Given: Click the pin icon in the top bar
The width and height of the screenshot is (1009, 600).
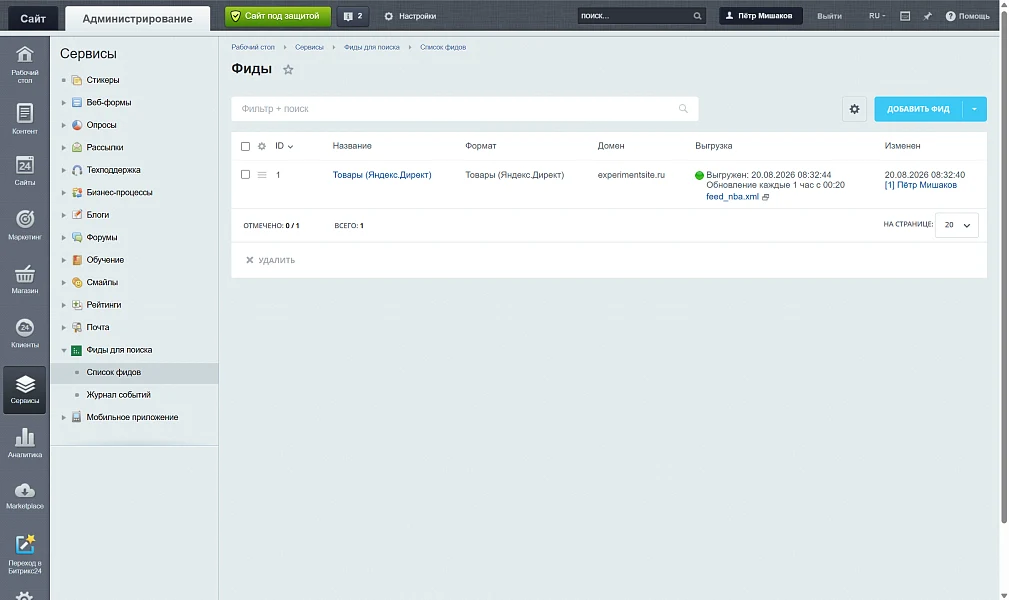Looking at the screenshot, I should pyautogui.click(x=927, y=16).
